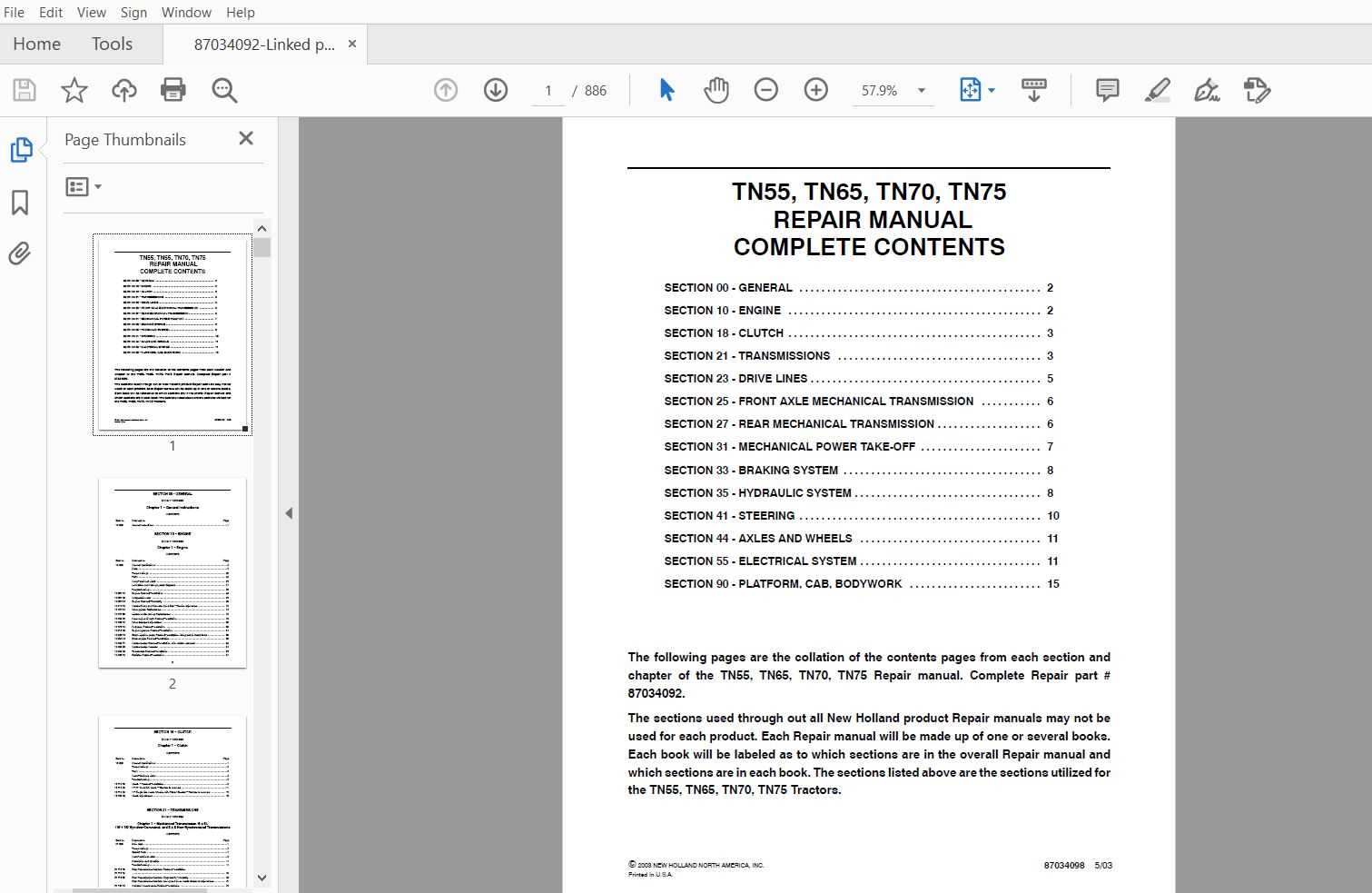Screen dimensions: 1372x893
Task: Close the 87034092-Linked document tab
Action: click(x=352, y=44)
